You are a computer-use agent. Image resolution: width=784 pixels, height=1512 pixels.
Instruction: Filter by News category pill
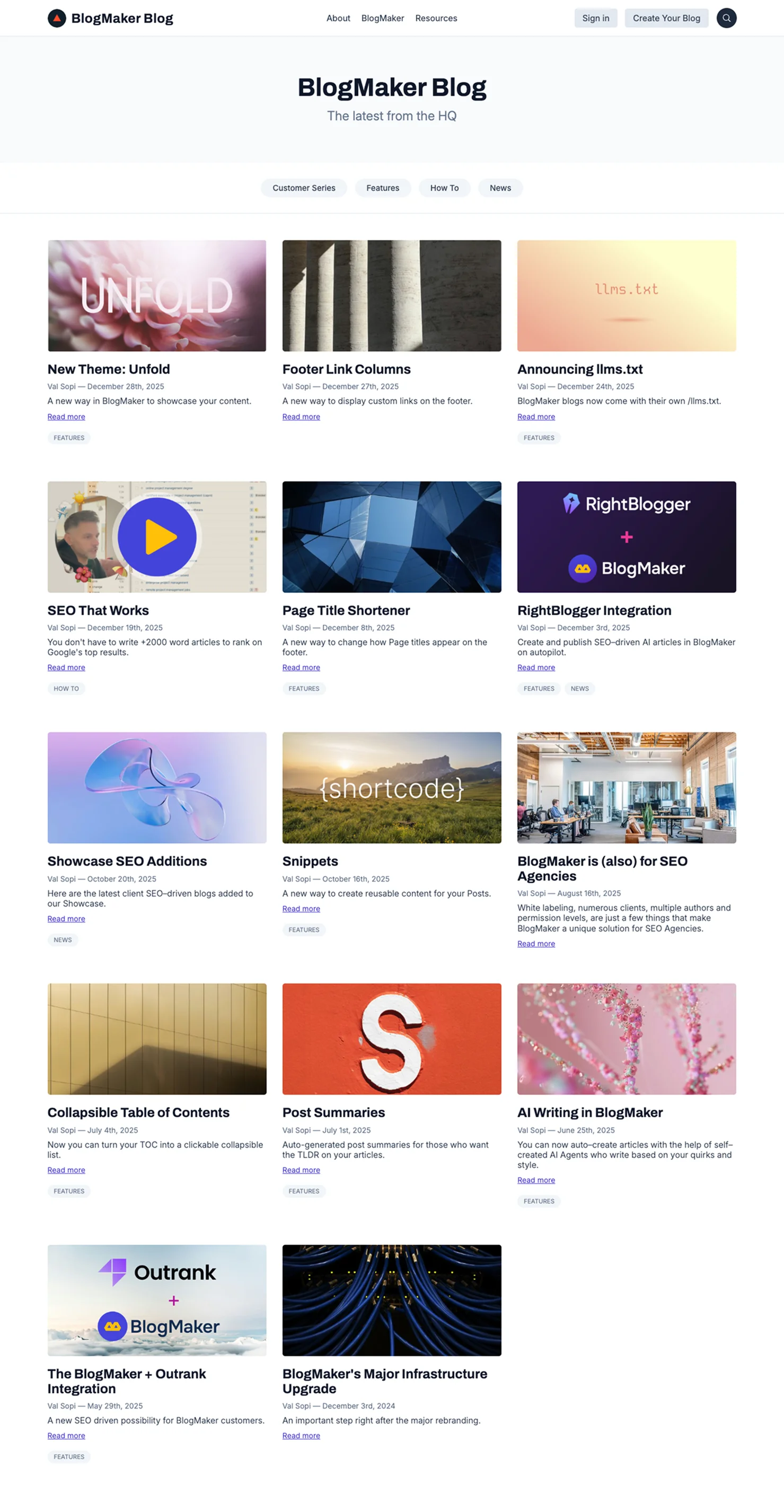(x=500, y=188)
